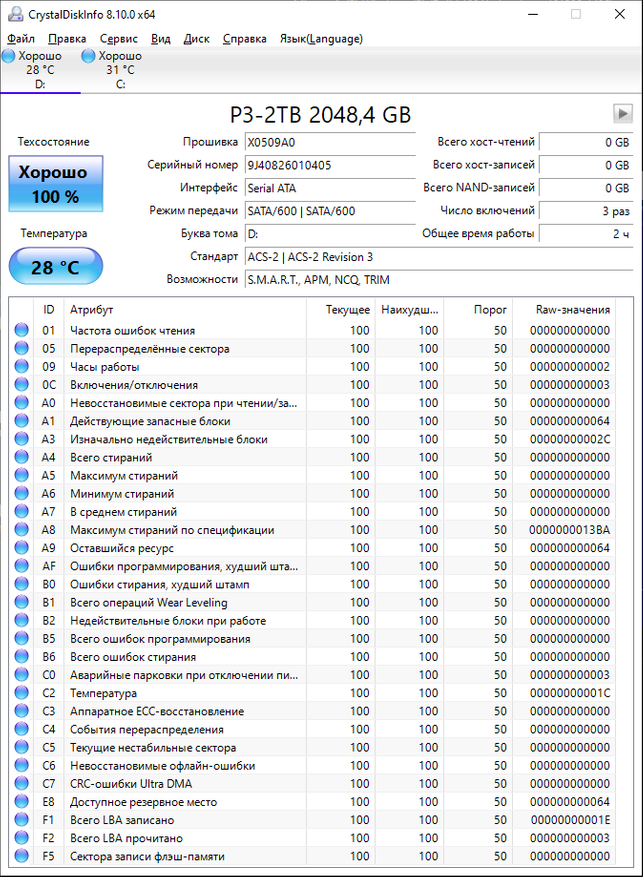Image resolution: width=643 pixels, height=877 pixels.
Task: Click the Хорошо 100 % health status button
Action: (56, 184)
